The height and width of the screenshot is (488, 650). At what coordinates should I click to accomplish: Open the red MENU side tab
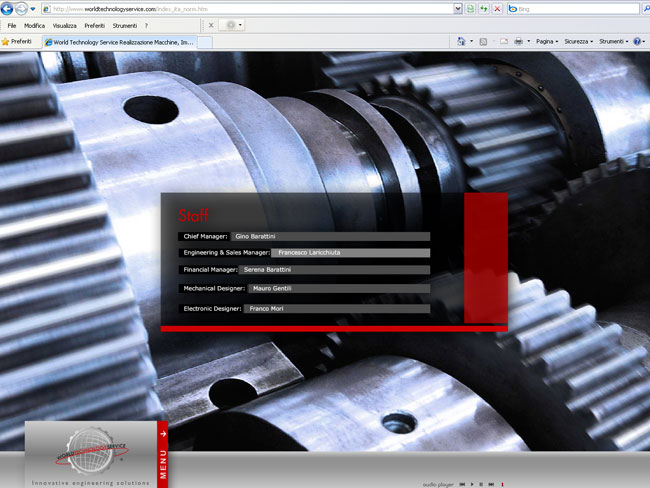click(163, 455)
